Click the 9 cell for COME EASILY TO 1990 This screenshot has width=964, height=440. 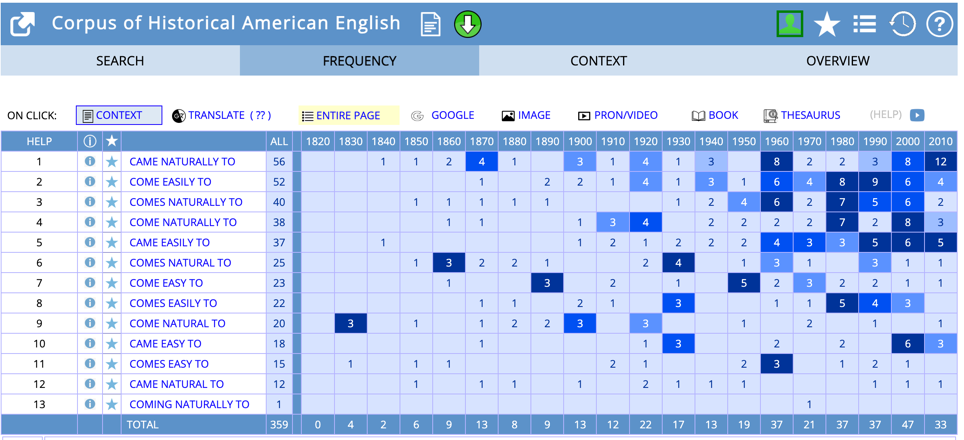pyautogui.click(x=875, y=182)
